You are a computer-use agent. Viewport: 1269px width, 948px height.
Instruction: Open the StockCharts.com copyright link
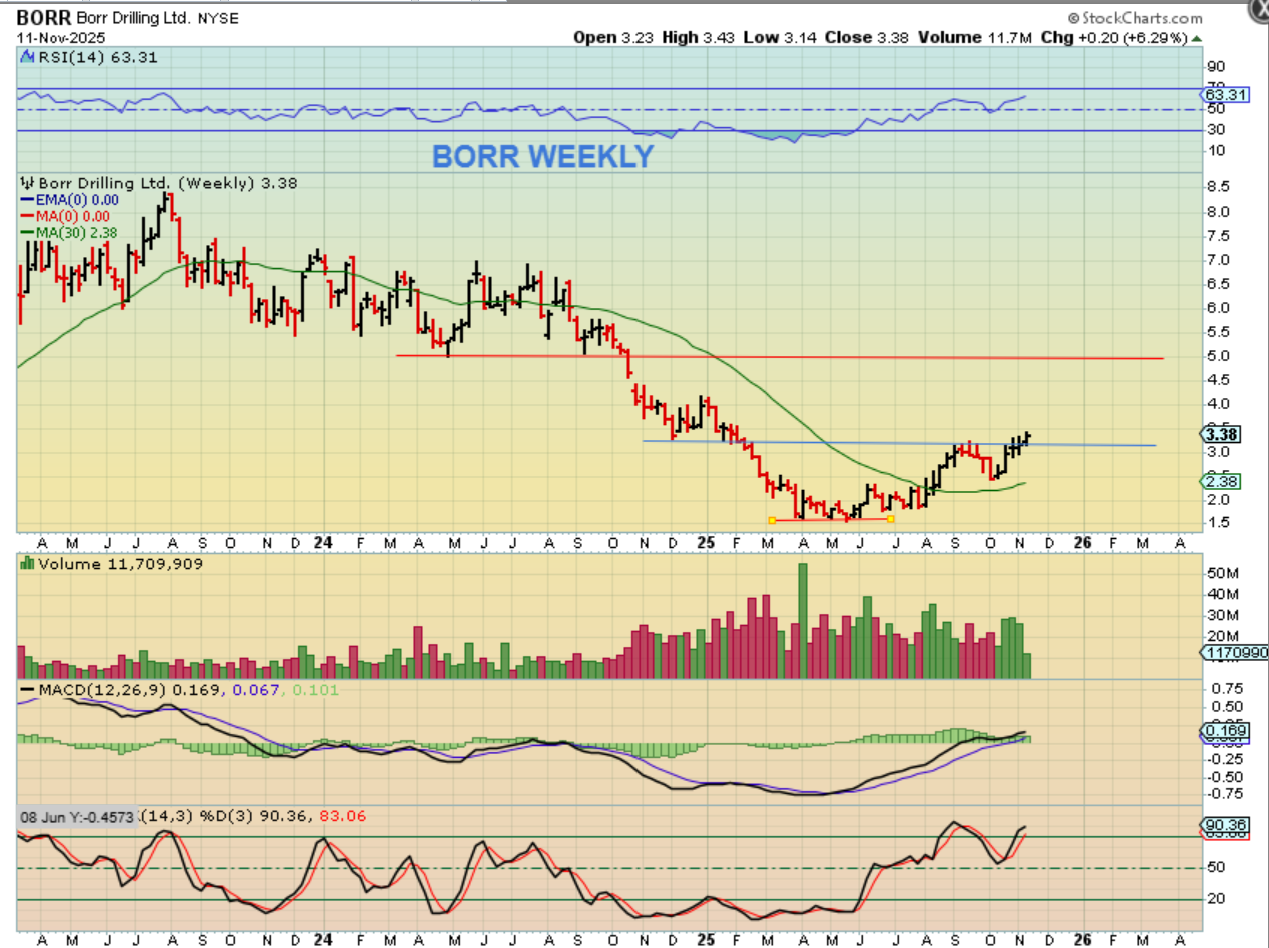(x=1135, y=18)
